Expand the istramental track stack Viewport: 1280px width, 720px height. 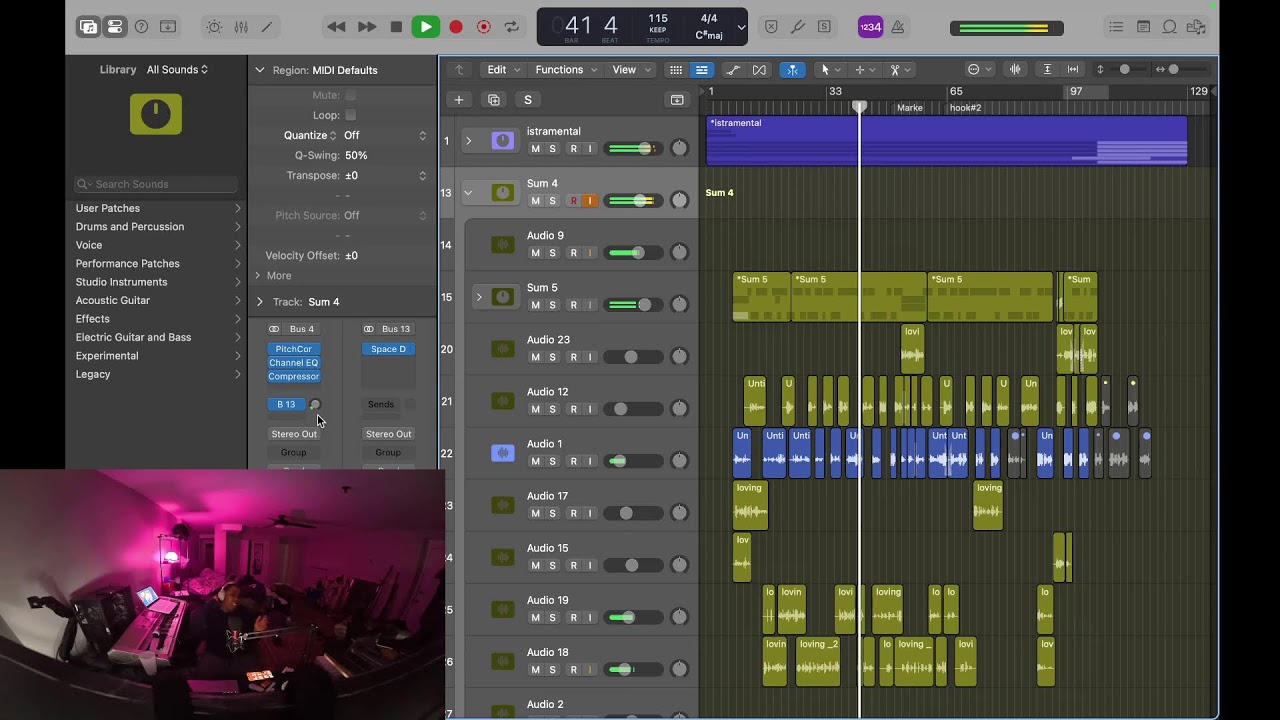pos(468,141)
